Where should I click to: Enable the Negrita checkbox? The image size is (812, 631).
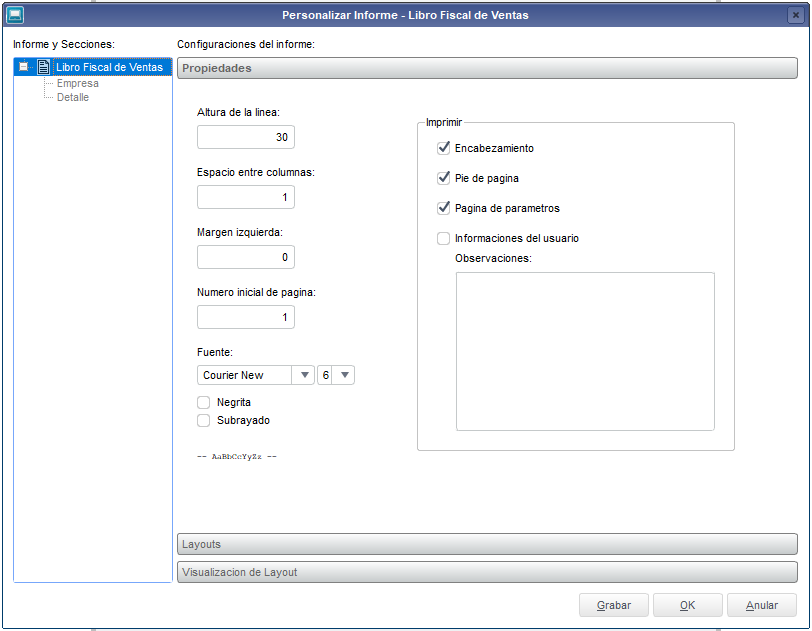click(x=204, y=403)
